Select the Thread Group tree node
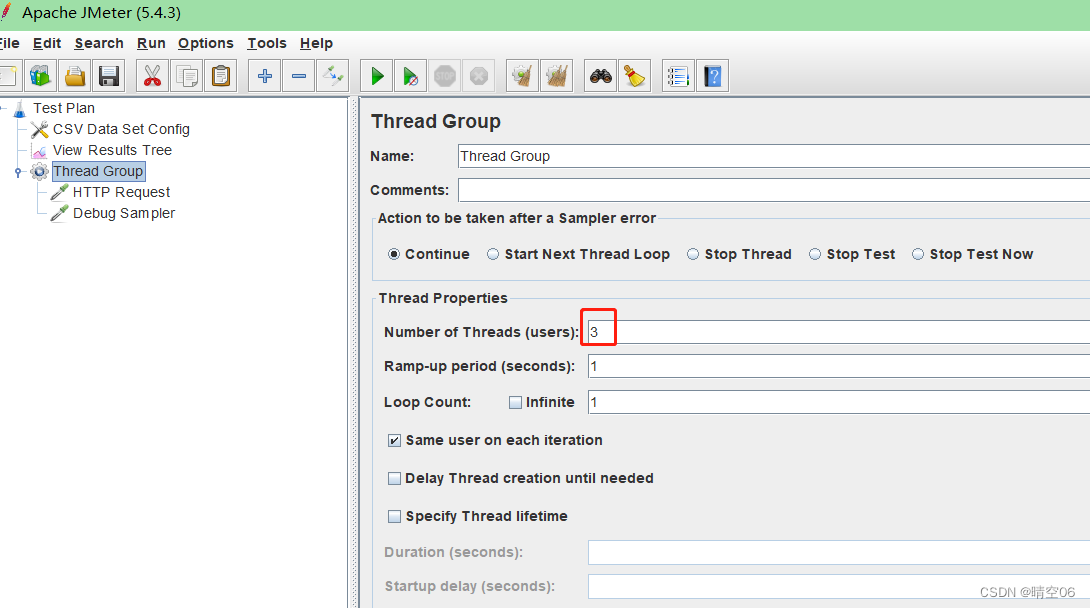 point(98,172)
